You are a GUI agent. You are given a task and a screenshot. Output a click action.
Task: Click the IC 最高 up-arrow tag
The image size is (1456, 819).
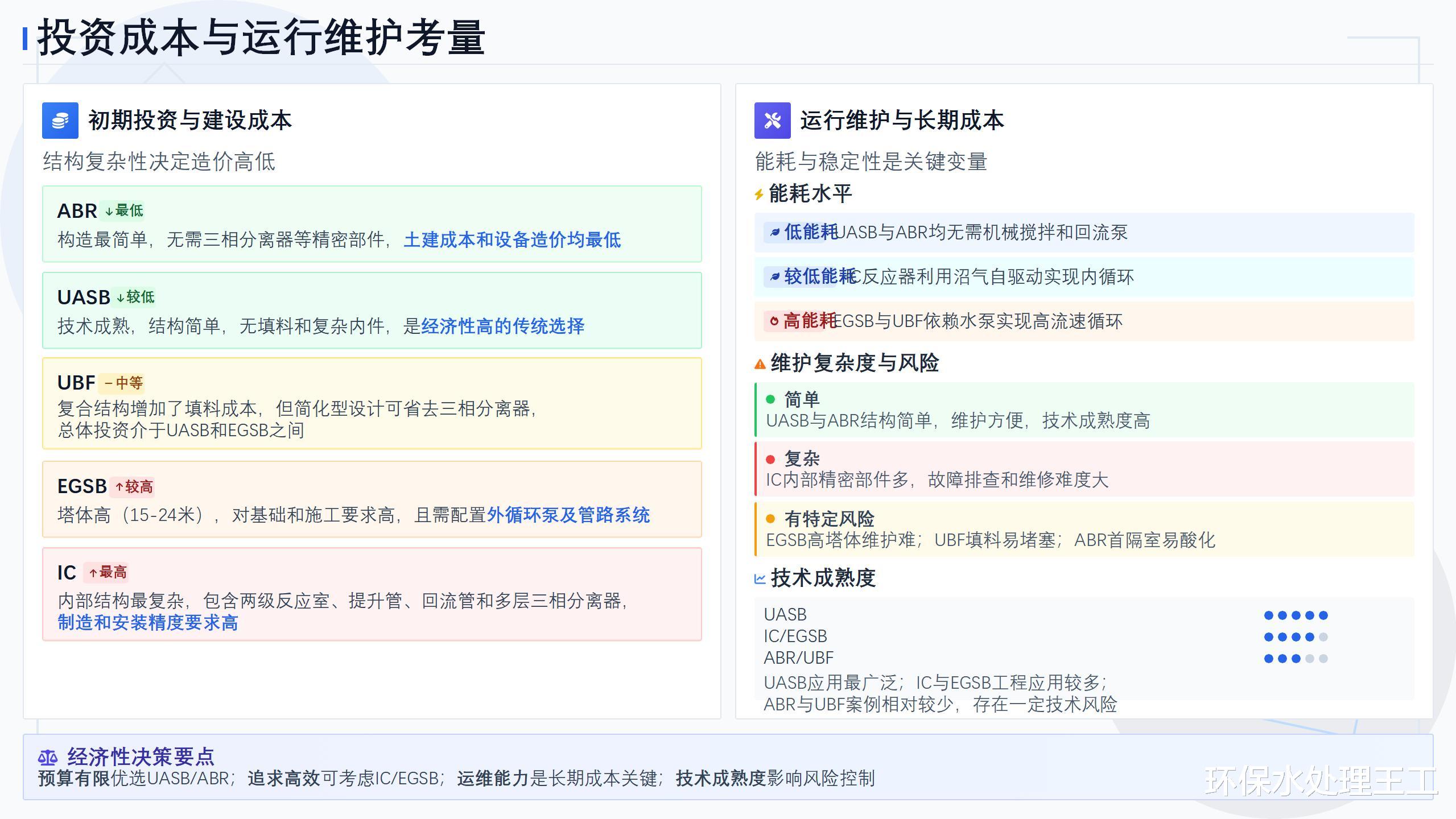pos(107,572)
